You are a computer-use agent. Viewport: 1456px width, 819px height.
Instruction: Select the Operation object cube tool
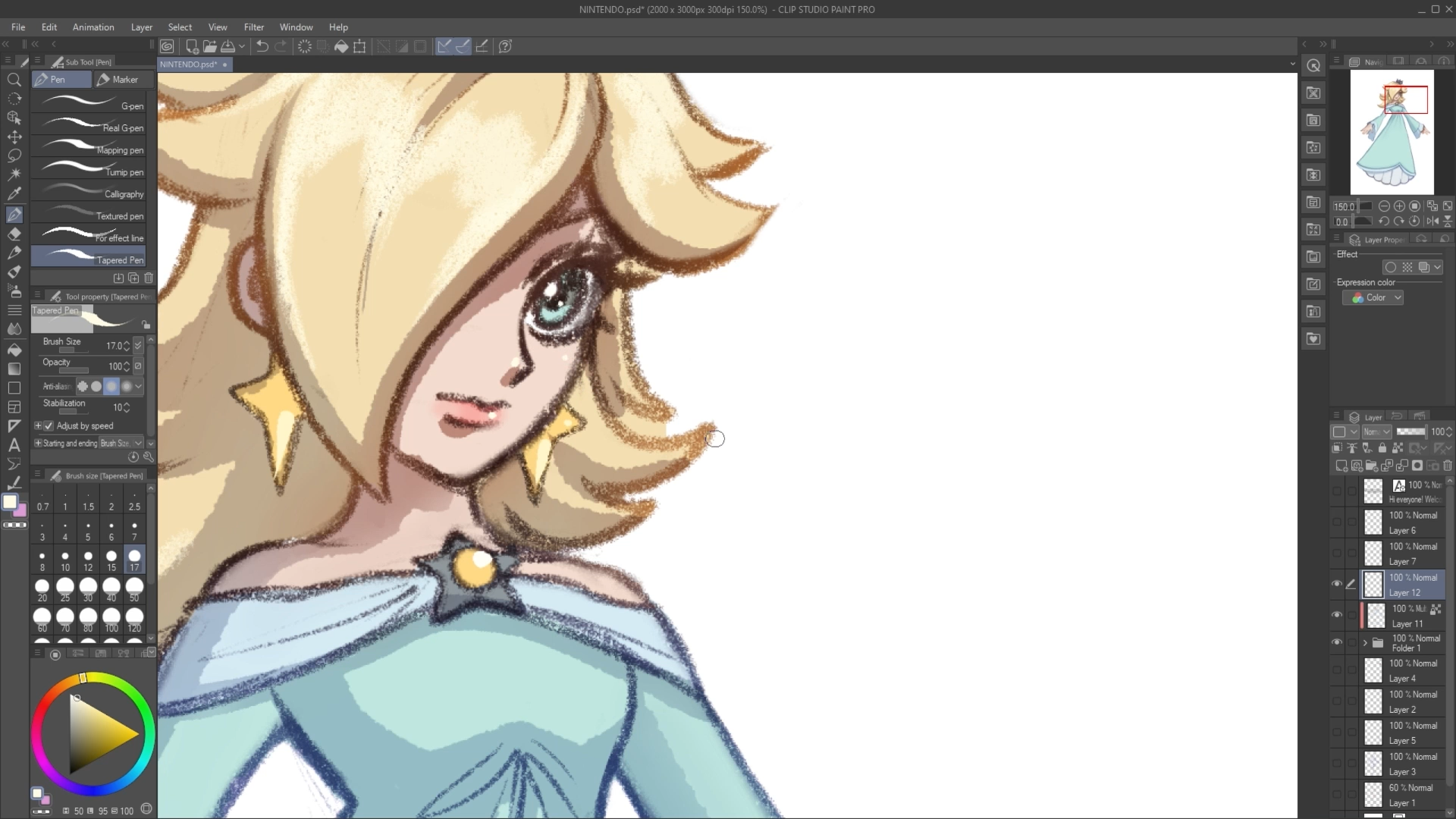click(14, 118)
